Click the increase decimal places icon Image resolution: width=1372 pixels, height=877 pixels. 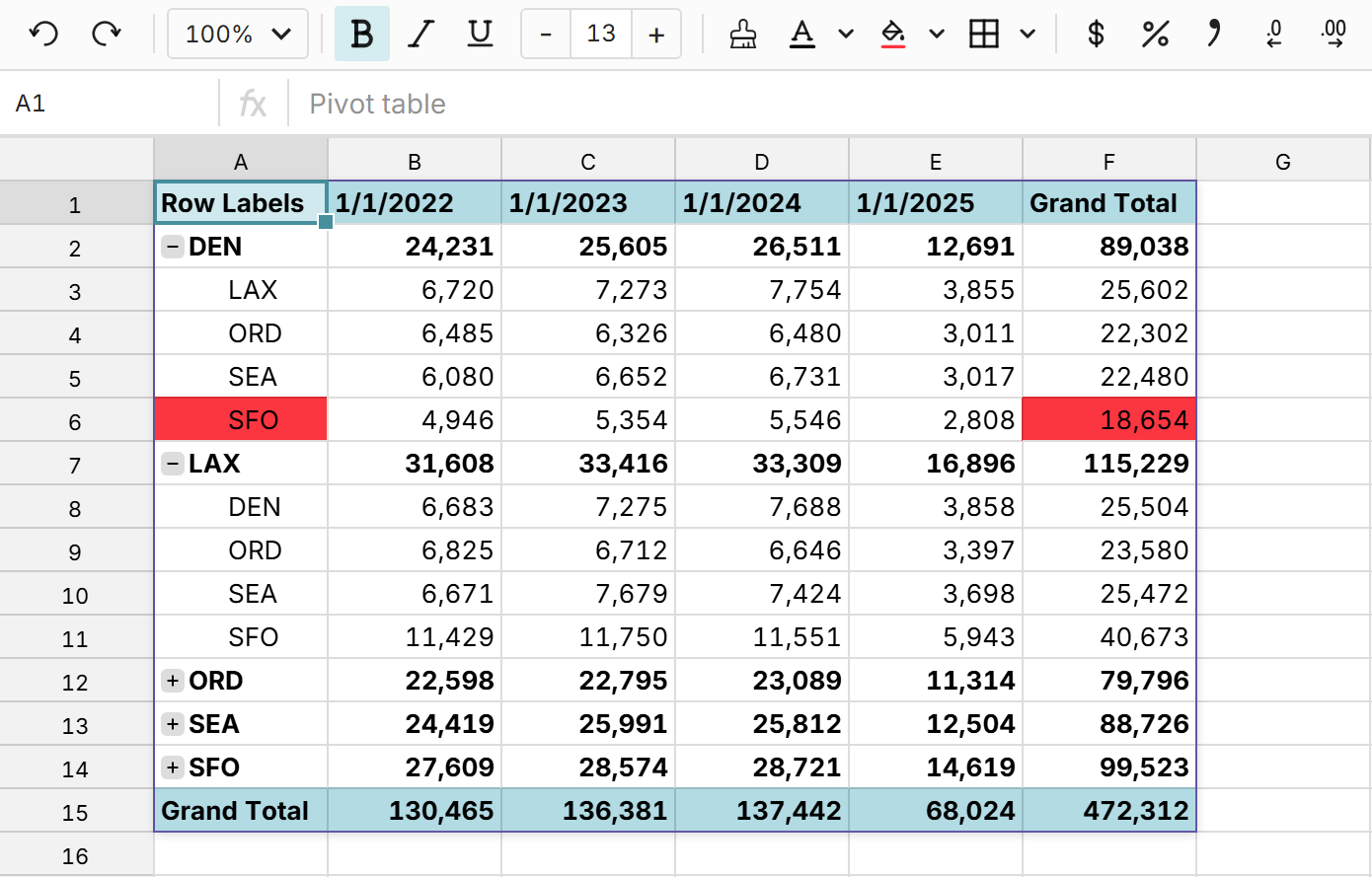[x=1334, y=34]
